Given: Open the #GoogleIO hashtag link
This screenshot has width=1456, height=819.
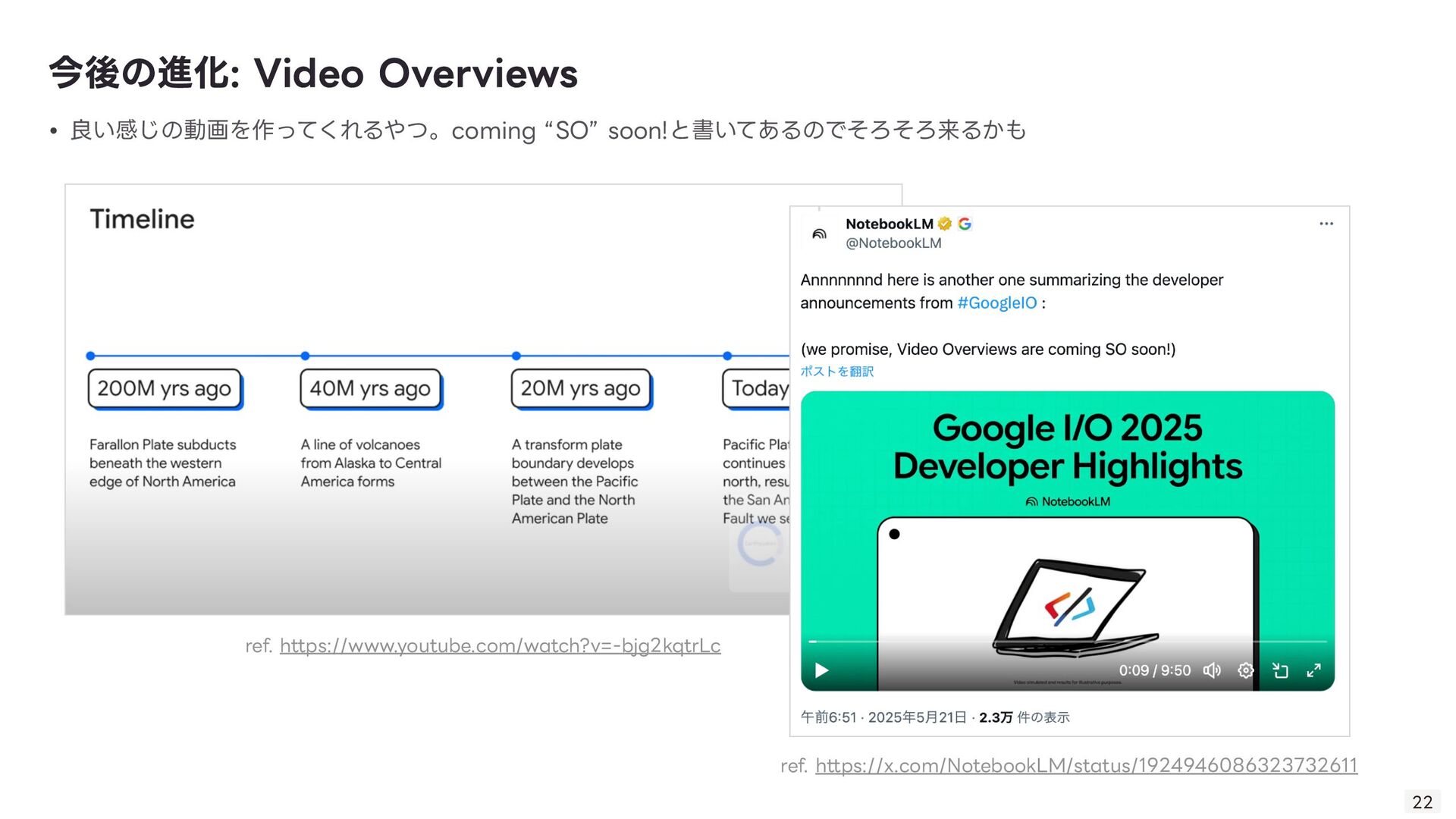Looking at the screenshot, I should coord(996,303).
